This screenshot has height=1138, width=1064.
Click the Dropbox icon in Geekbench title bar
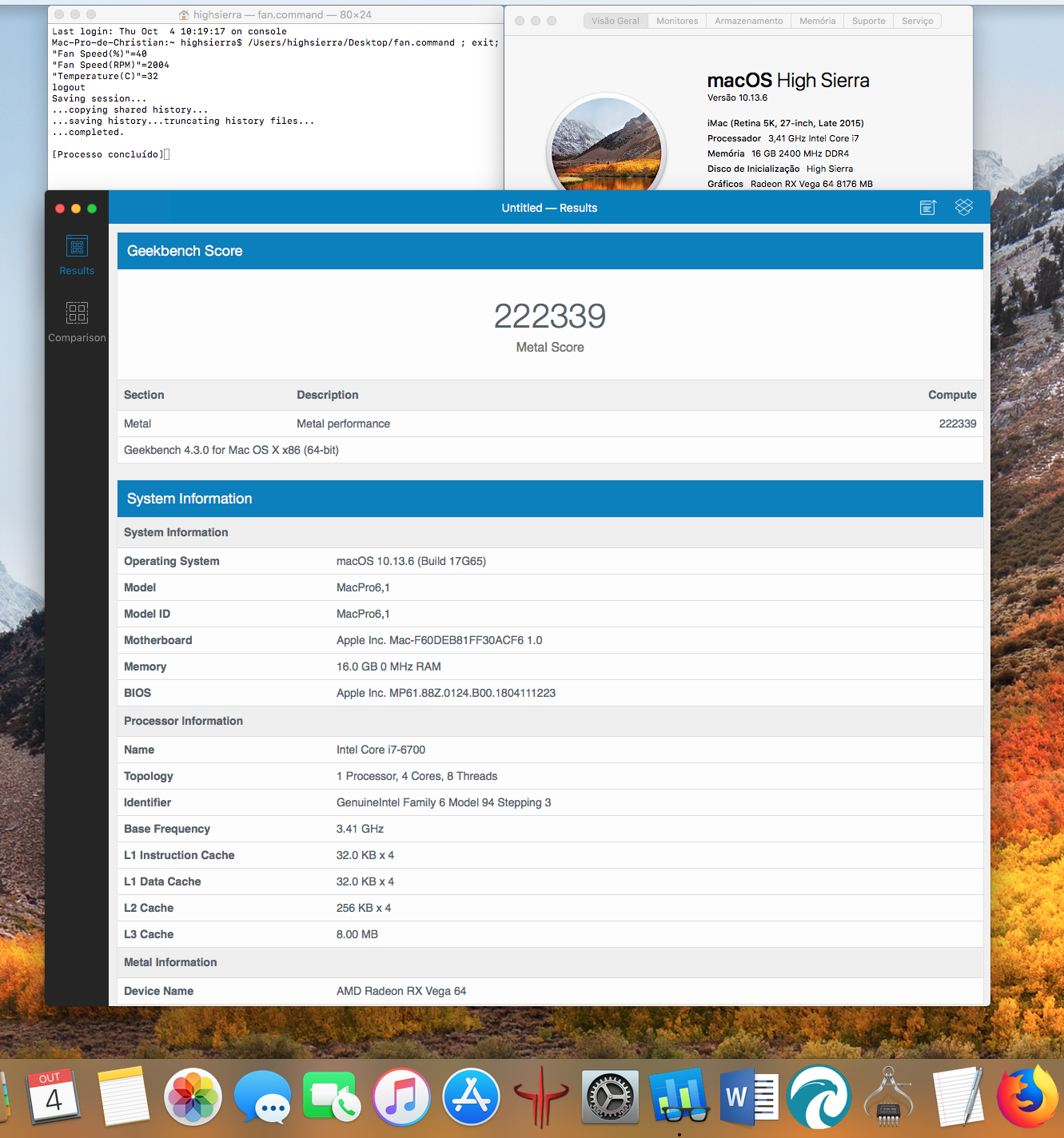964,207
